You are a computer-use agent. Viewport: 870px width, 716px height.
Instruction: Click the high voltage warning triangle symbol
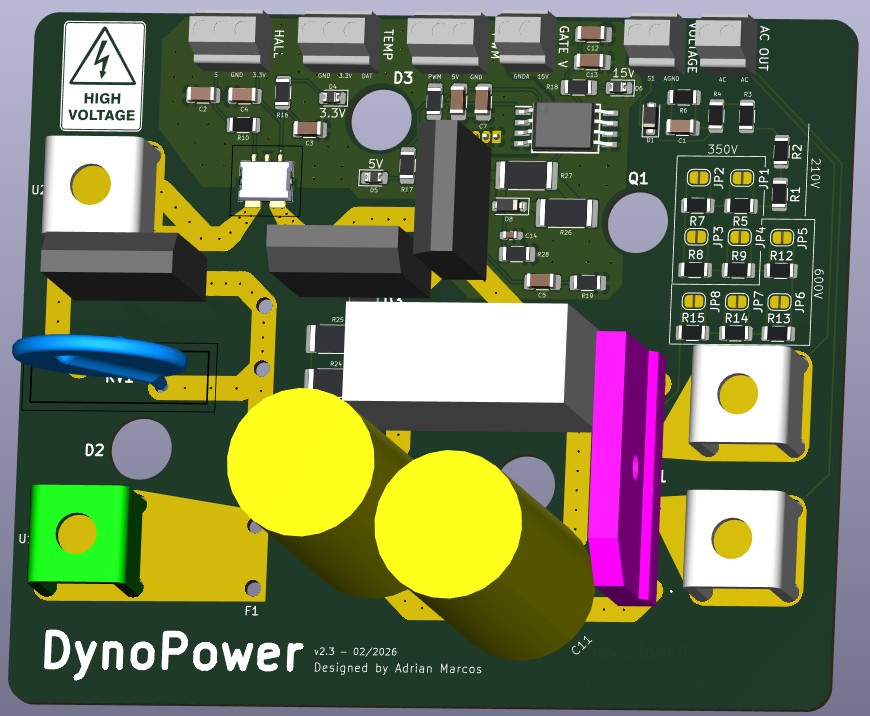[x=102, y=59]
